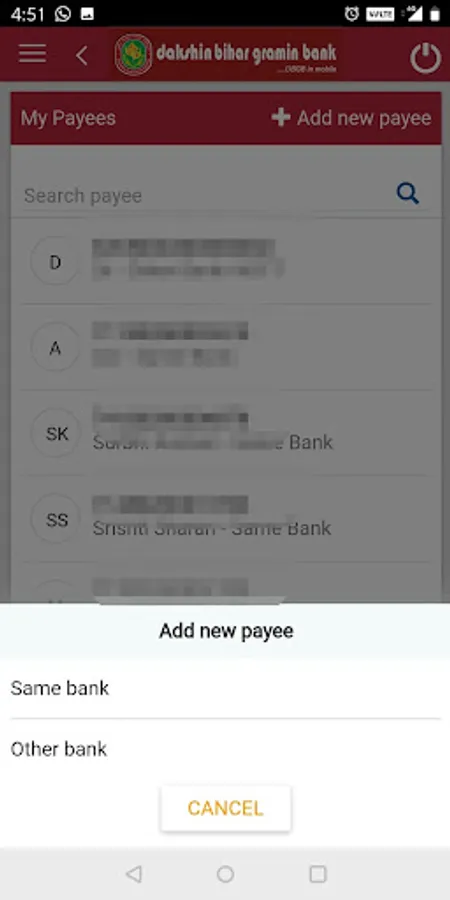Select the SK payee avatar
The width and height of the screenshot is (450, 900).
coord(55,434)
